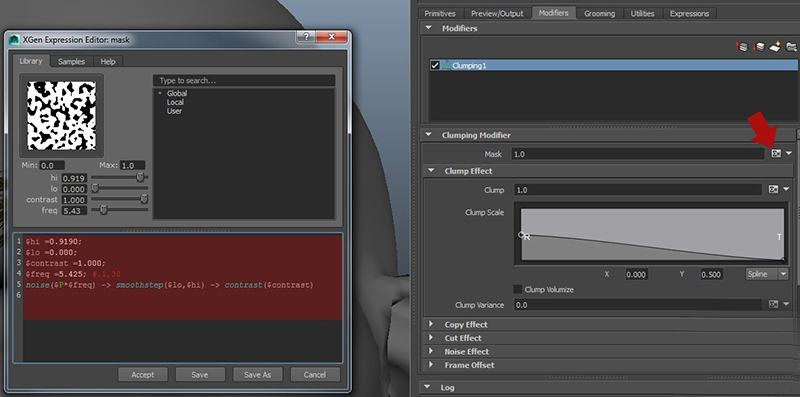Switch to the Grooming tab
The width and height of the screenshot is (800, 397).
tap(599, 13)
